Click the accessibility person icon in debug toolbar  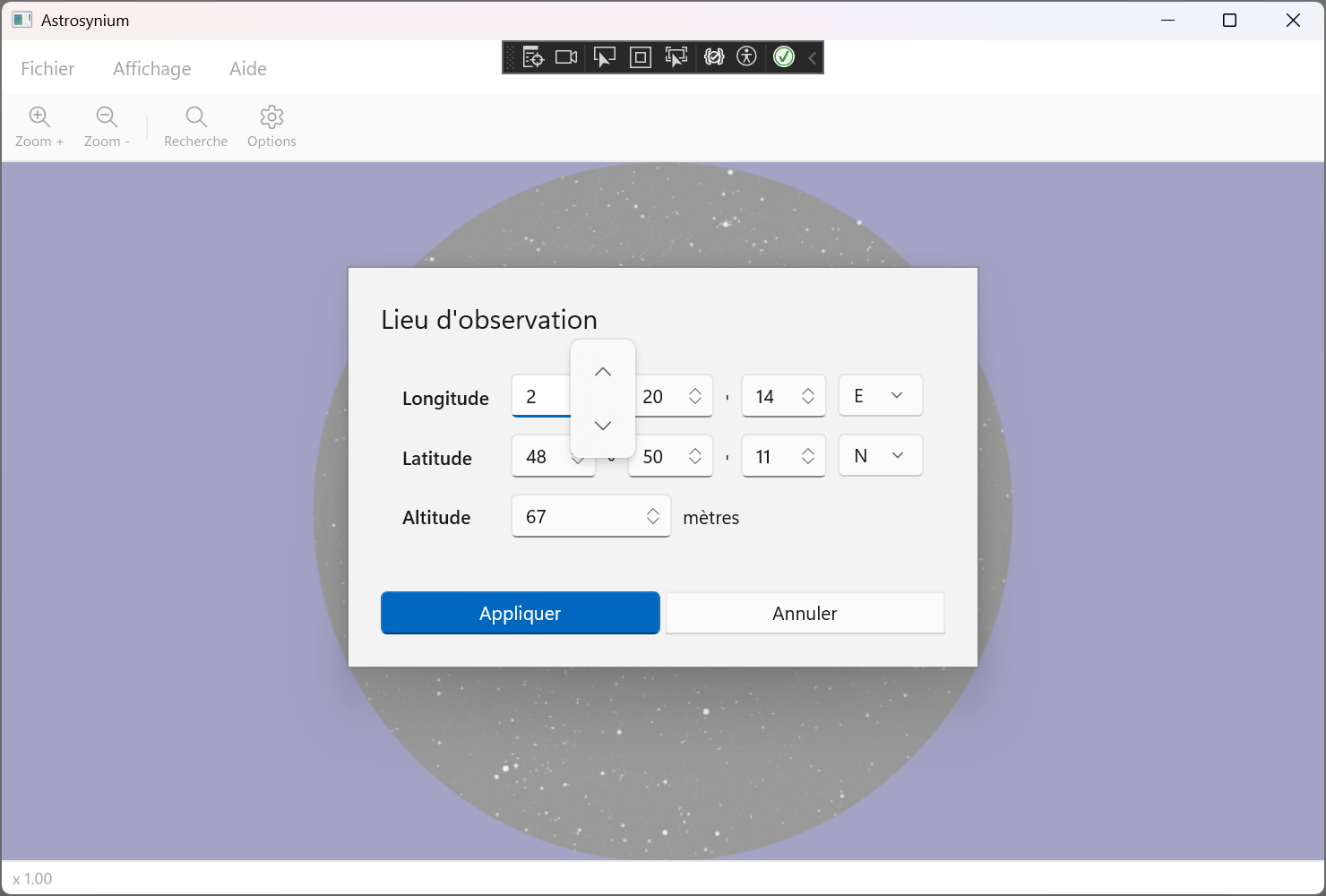746,56
